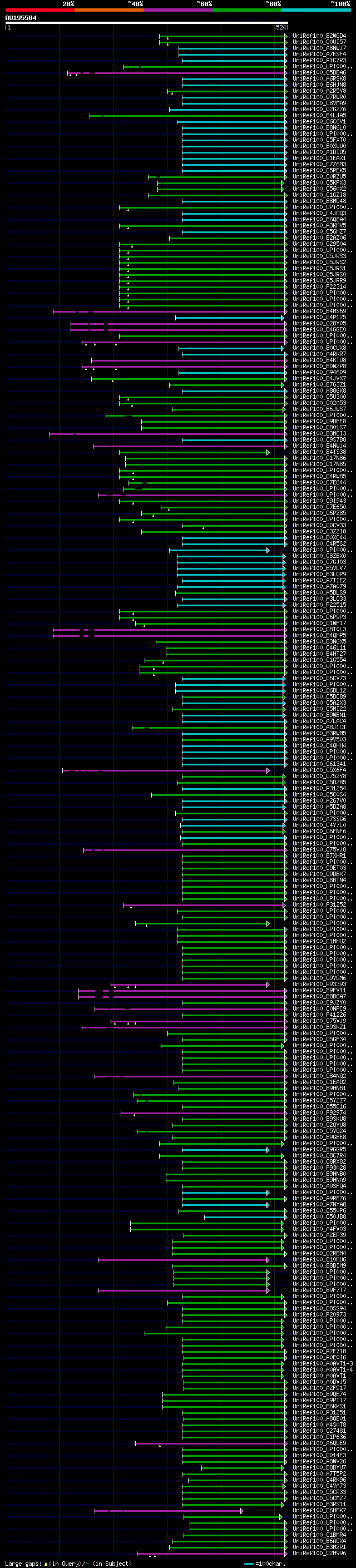Click the UniRef100_A9REZ6 label
This screenshot has width=356, height=1568.
tap(319, 1199)
